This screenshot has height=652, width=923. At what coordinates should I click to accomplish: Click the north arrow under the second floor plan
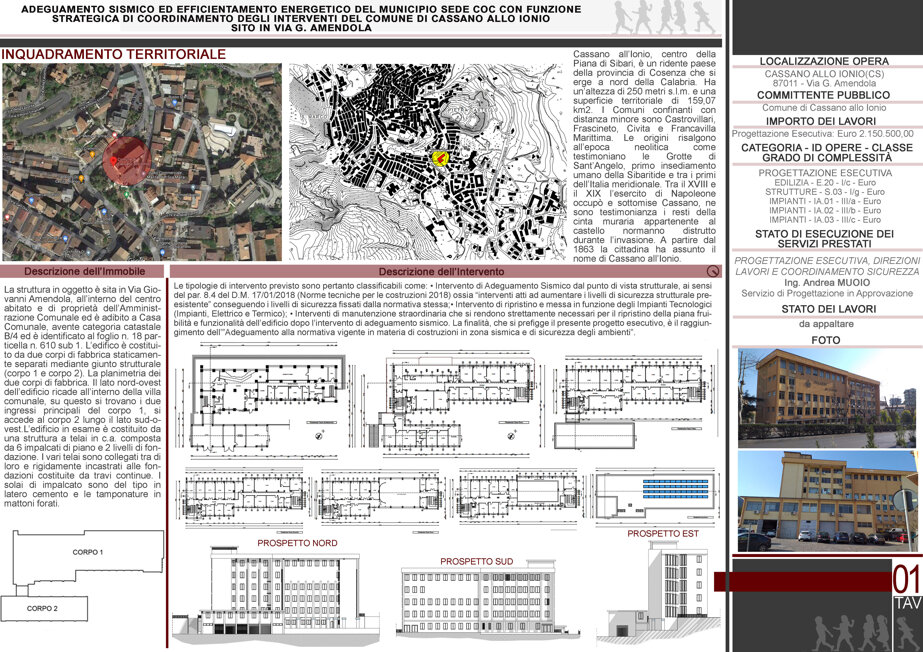pos(512,435)
